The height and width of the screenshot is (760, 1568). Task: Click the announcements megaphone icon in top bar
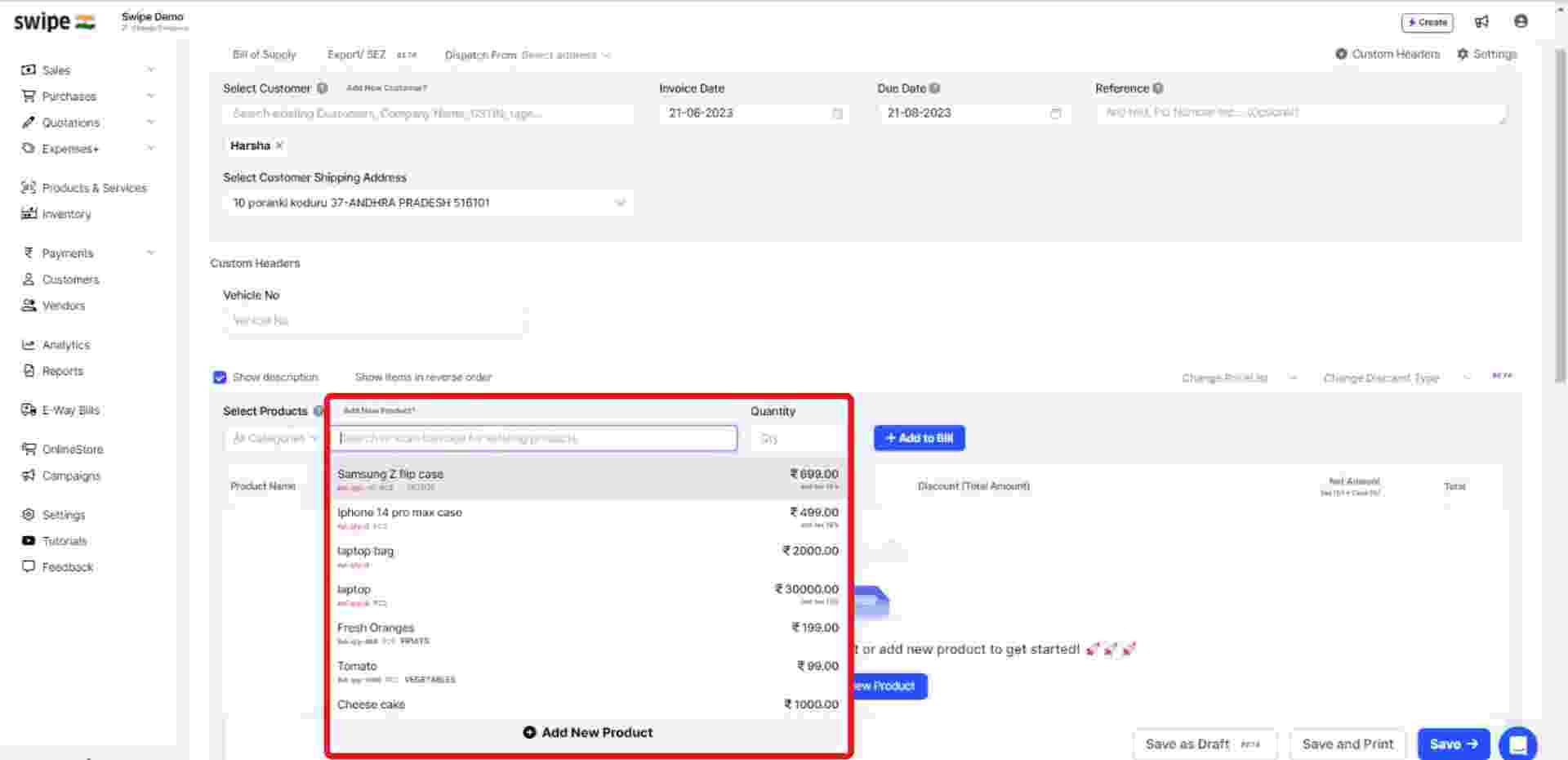[x=1481, y=22]
